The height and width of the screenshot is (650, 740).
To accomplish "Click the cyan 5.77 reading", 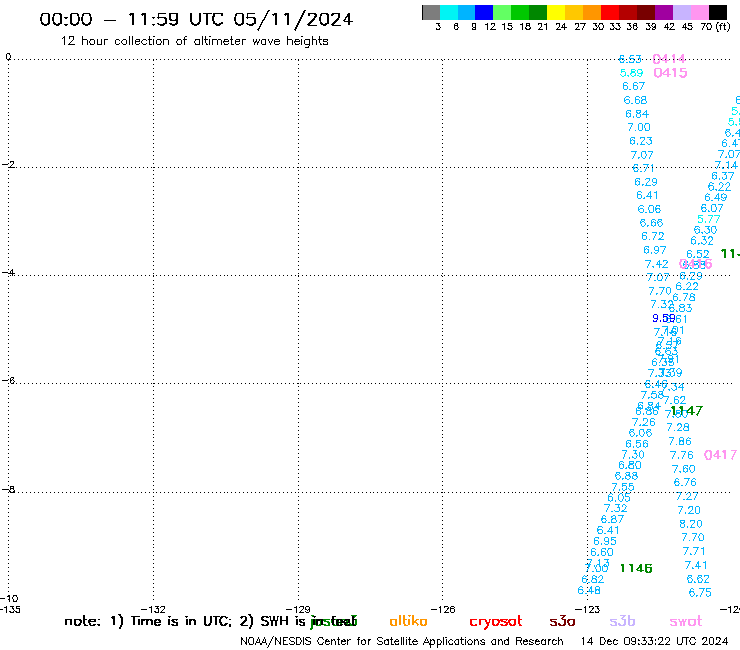I will (x=709, y=219).
